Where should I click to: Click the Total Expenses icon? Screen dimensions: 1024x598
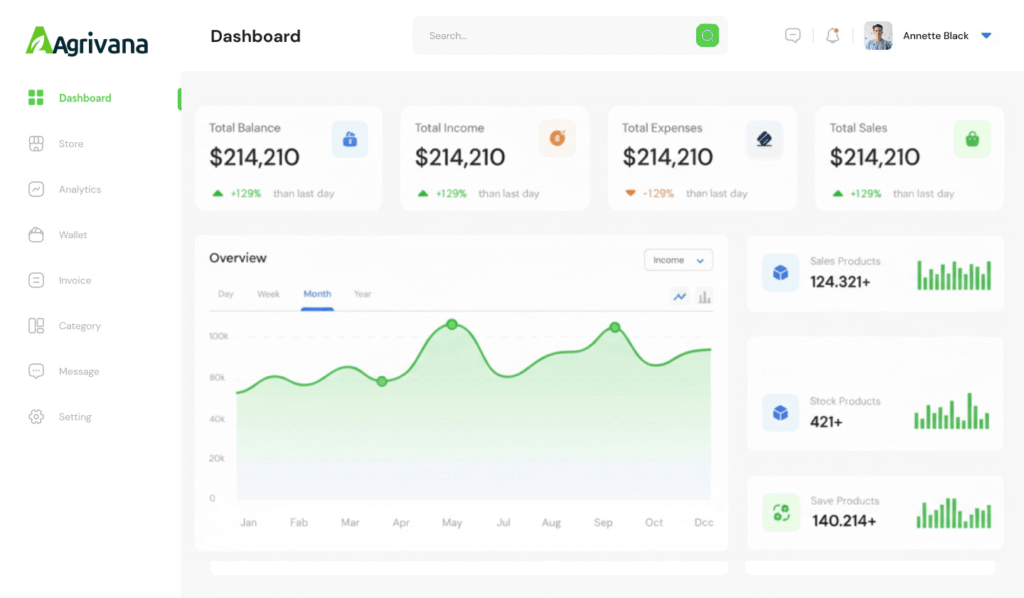(764, 139)
